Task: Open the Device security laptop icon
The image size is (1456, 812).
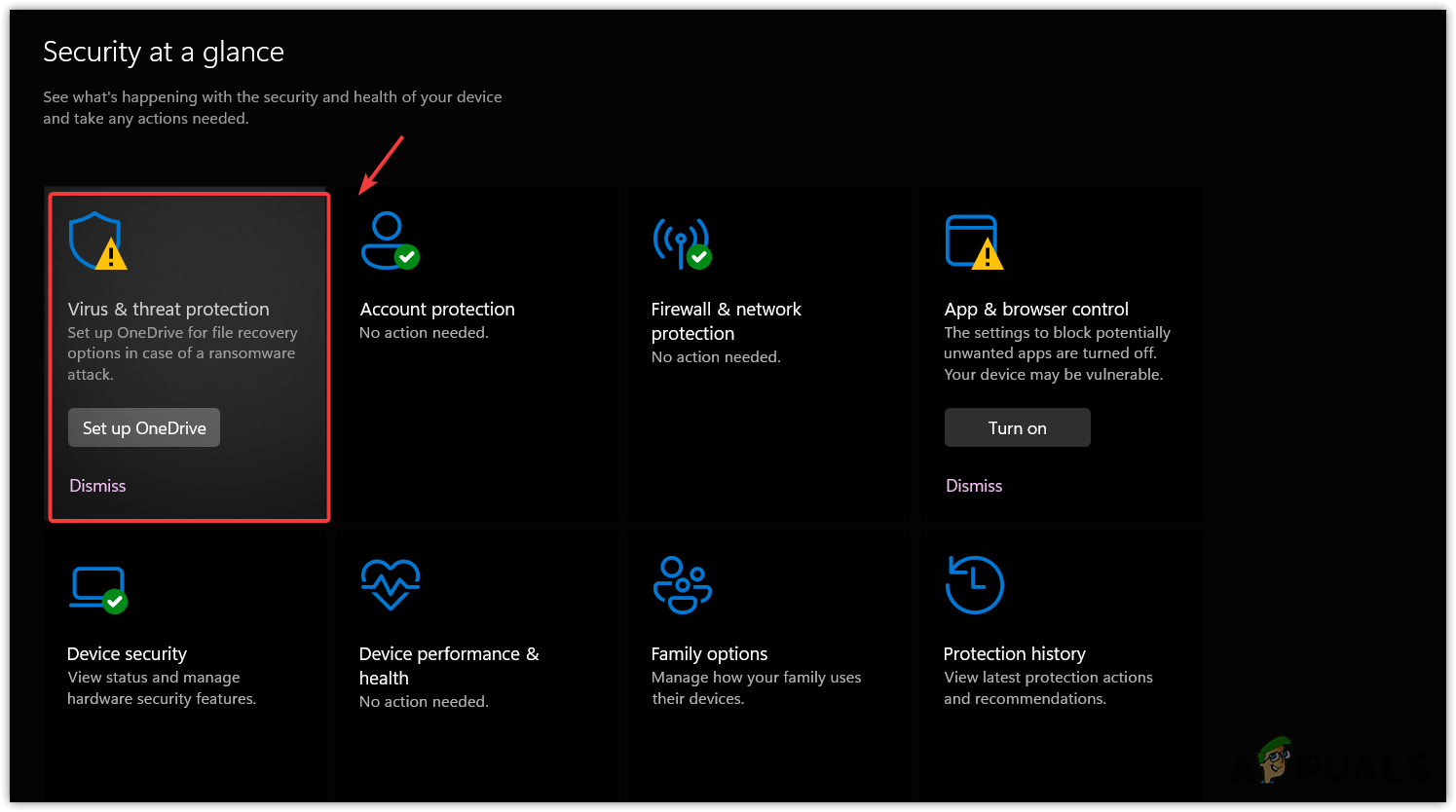Action: click(97, 587)
